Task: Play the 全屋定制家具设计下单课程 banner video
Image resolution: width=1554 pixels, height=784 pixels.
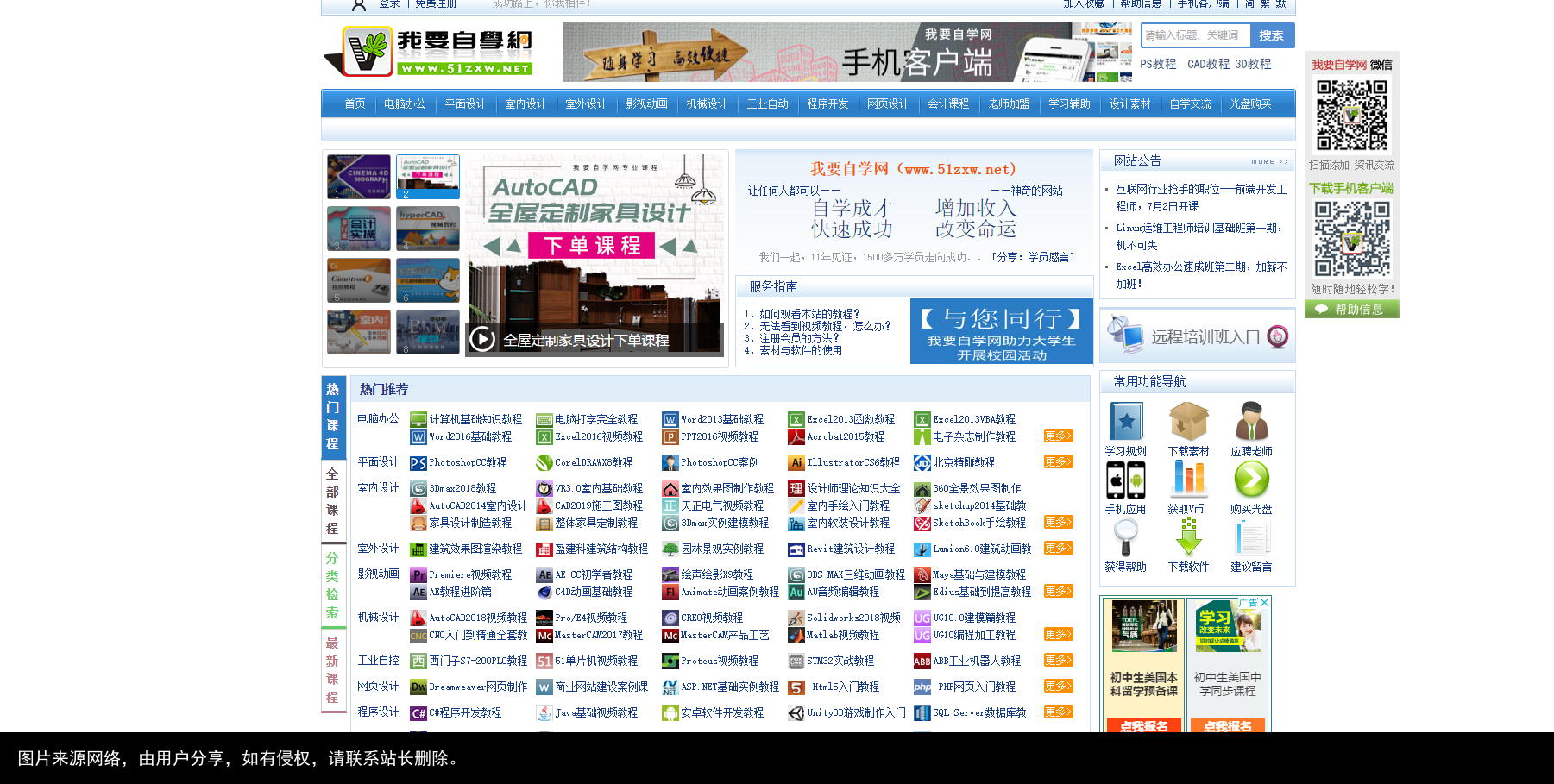Action: click(x=482, y=340)
